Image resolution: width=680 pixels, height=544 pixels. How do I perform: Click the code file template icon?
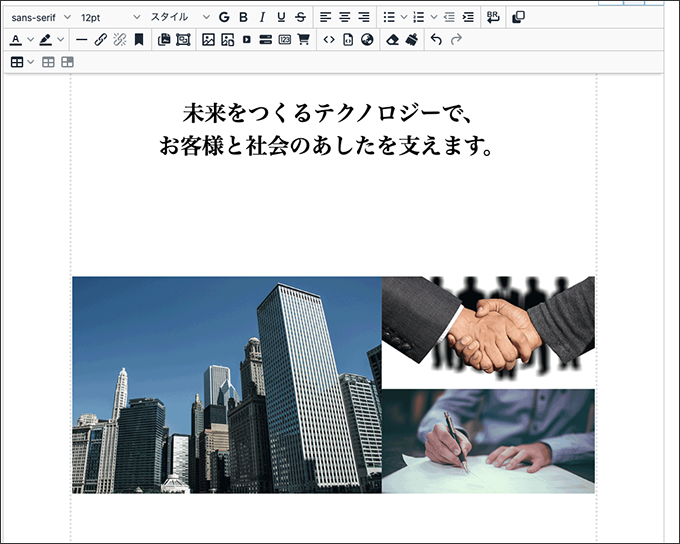tap(348, 40)
